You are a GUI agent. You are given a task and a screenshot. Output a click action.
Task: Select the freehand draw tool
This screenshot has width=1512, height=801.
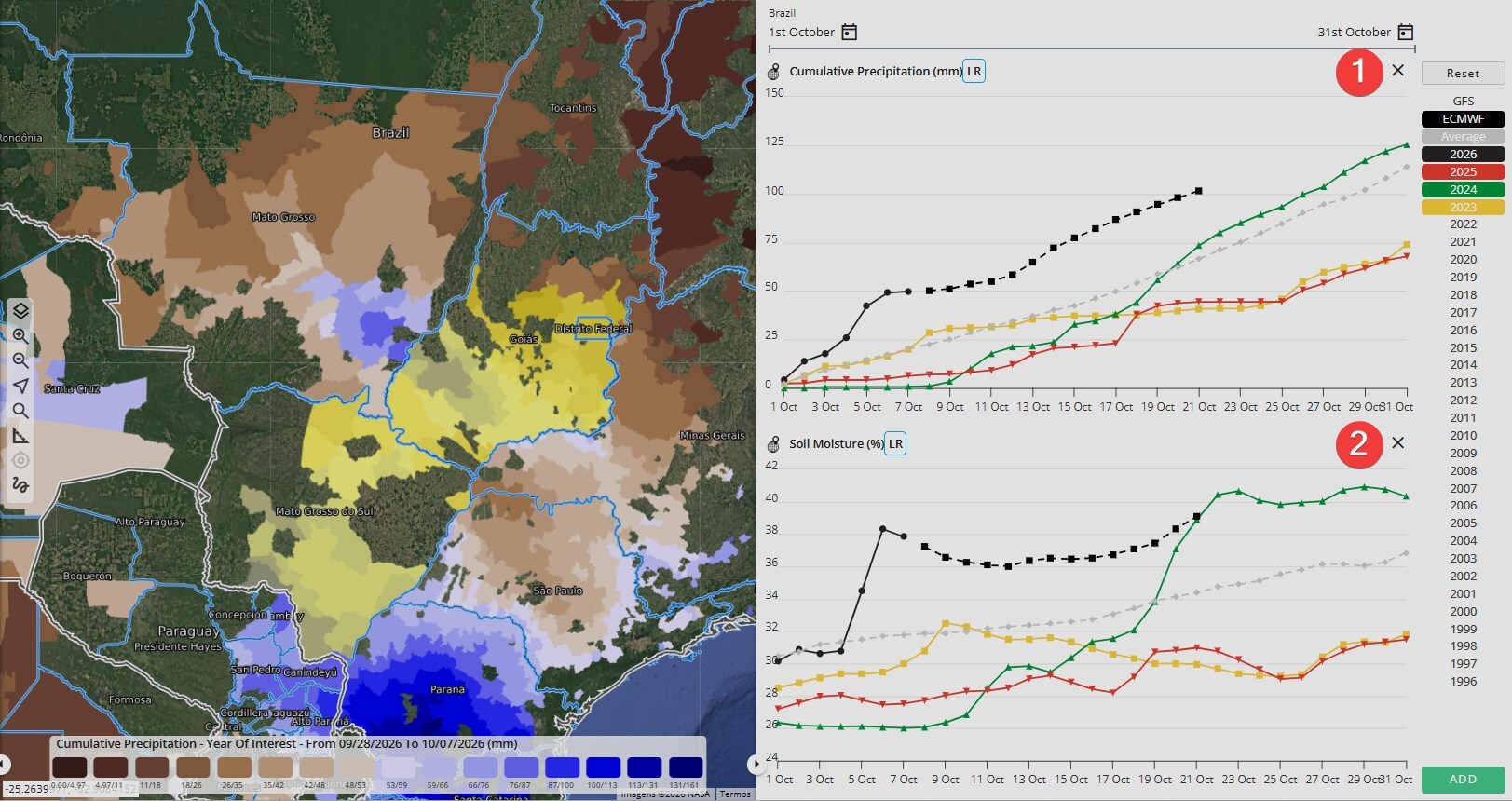click(x=20, y=485)
